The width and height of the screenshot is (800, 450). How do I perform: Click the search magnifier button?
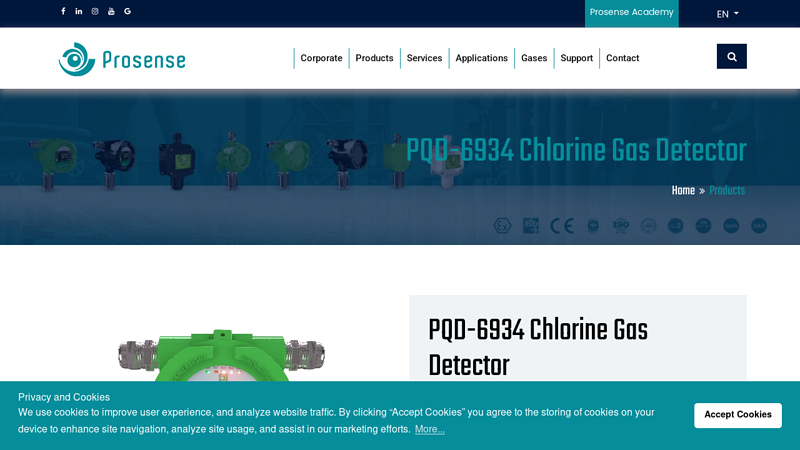point(731,57)
